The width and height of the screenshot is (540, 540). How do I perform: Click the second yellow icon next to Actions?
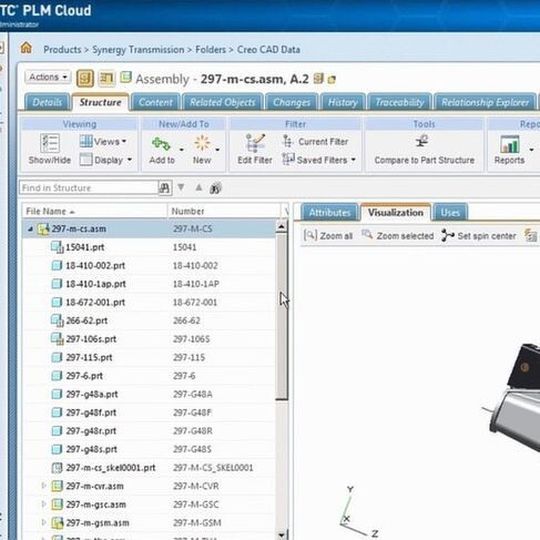[x=106, y=78]
